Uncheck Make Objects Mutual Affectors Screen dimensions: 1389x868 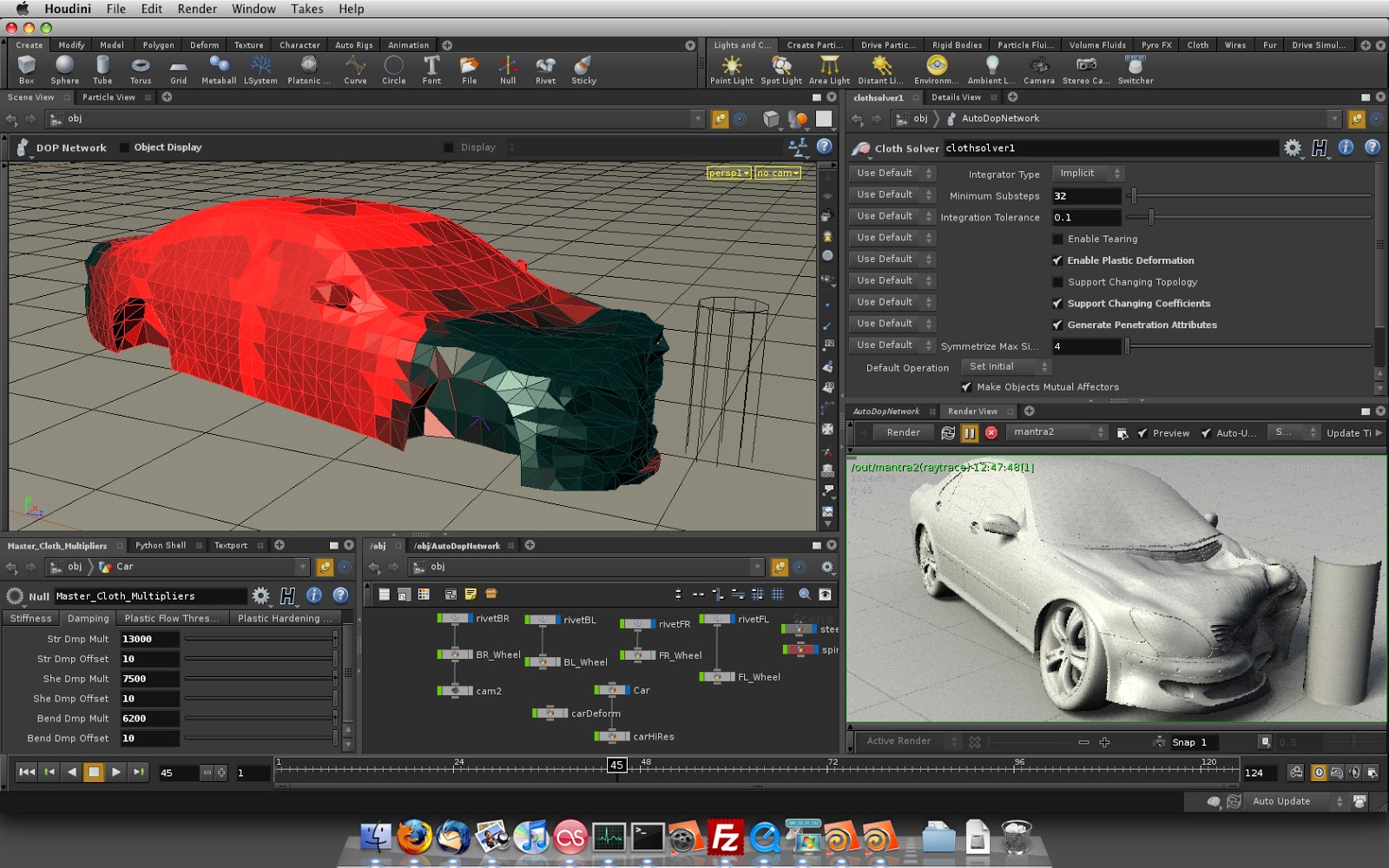966,387
